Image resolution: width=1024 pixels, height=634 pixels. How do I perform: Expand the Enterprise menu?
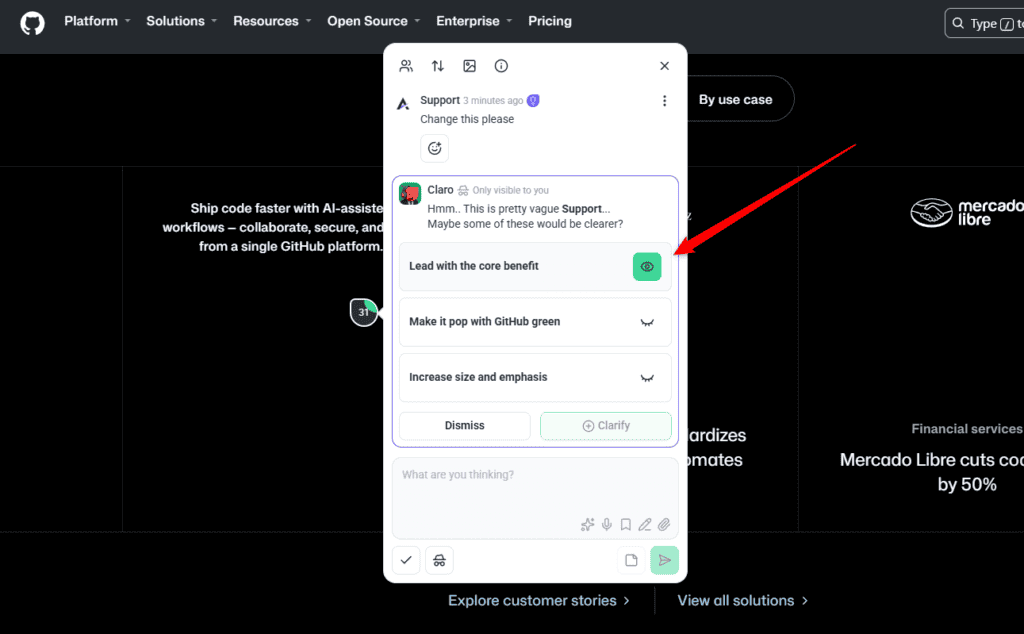point(474,21)
